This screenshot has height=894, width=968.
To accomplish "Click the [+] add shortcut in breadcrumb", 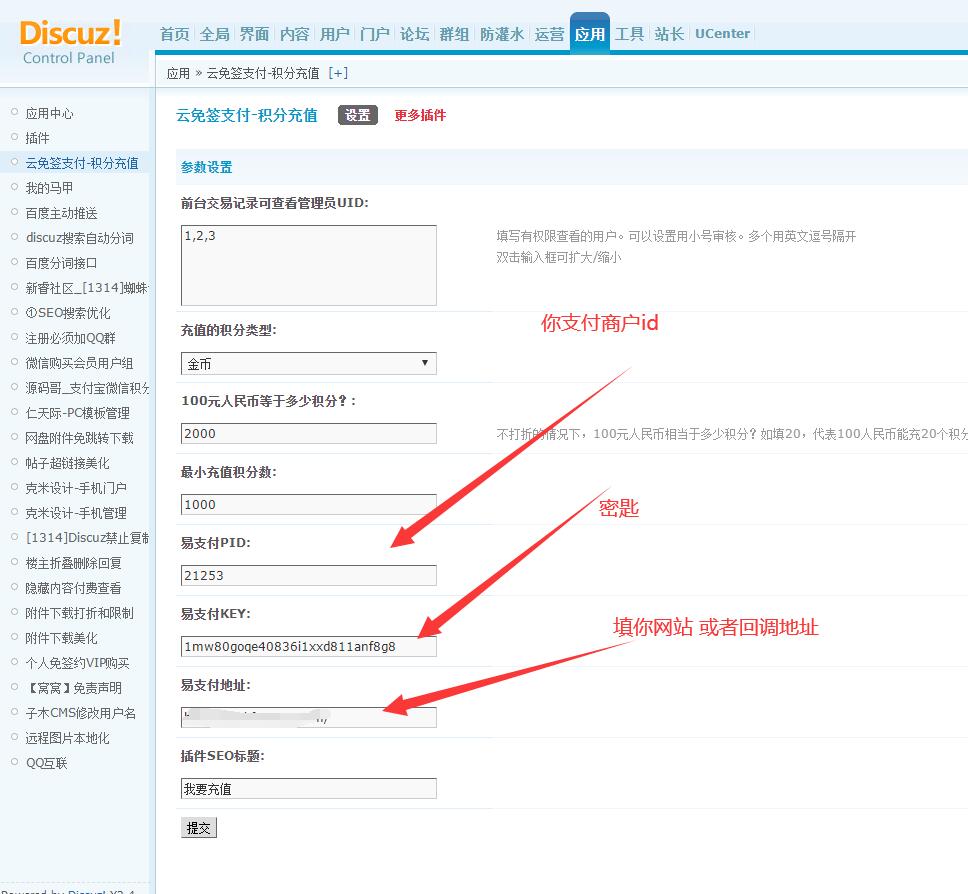I will [x=338, y=73].
